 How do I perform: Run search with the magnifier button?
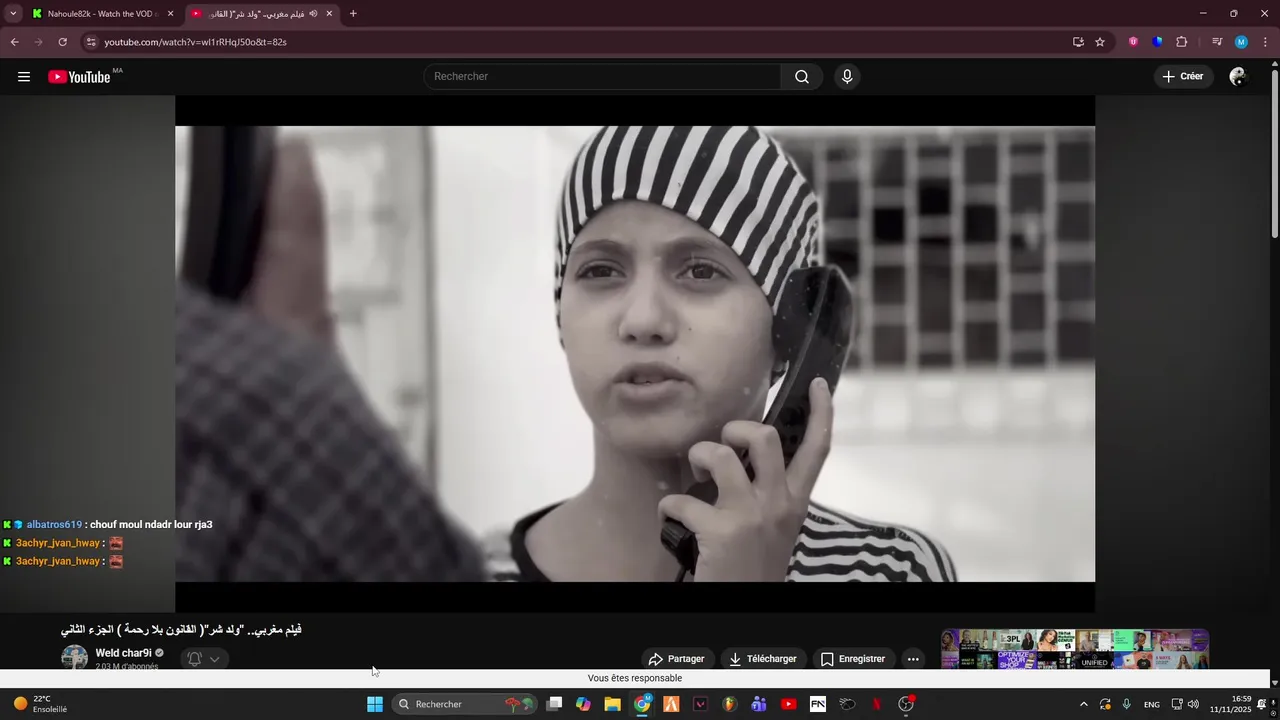coord(802,77)
